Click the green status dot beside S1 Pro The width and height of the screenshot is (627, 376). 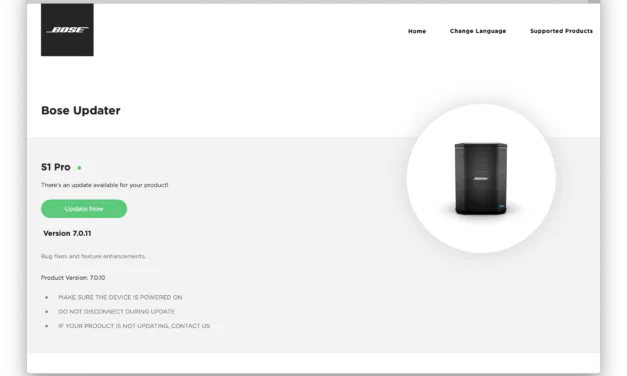79,168
